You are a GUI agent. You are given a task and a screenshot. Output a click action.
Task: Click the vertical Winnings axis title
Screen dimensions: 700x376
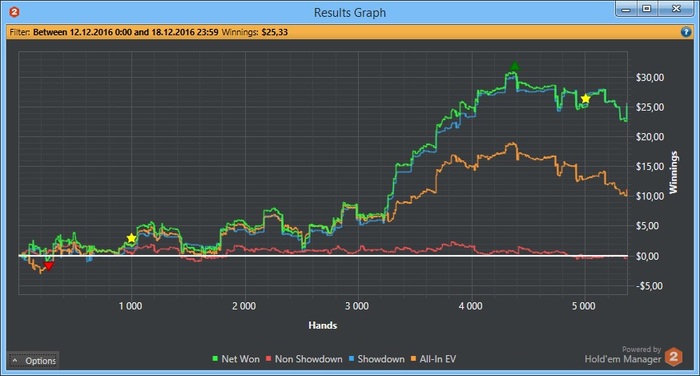coord(673,172)
